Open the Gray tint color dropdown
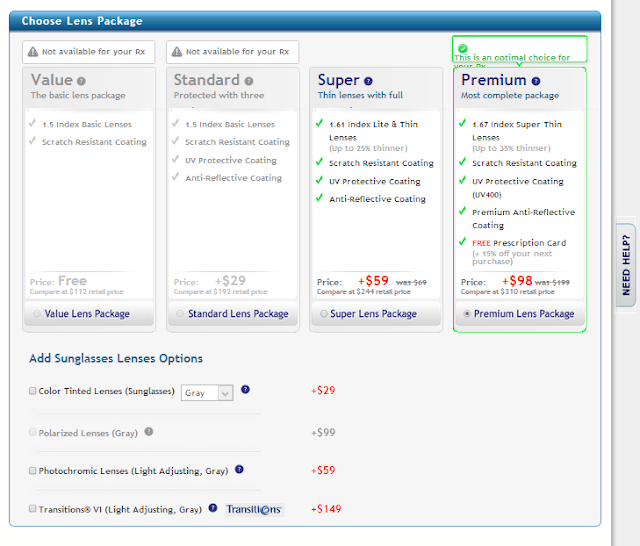Viewport: 640px width, 546px height. [207, 393]
